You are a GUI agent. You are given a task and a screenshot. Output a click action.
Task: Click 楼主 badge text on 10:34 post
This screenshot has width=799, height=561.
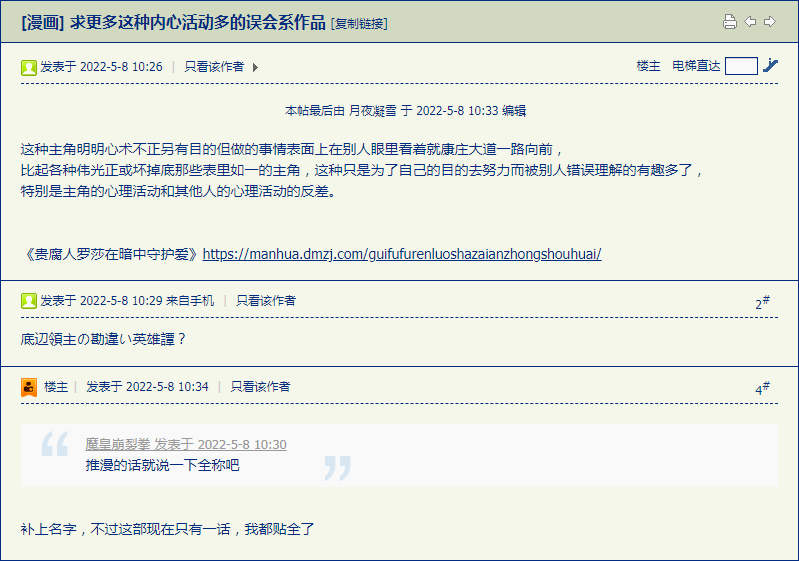[56, 387]
